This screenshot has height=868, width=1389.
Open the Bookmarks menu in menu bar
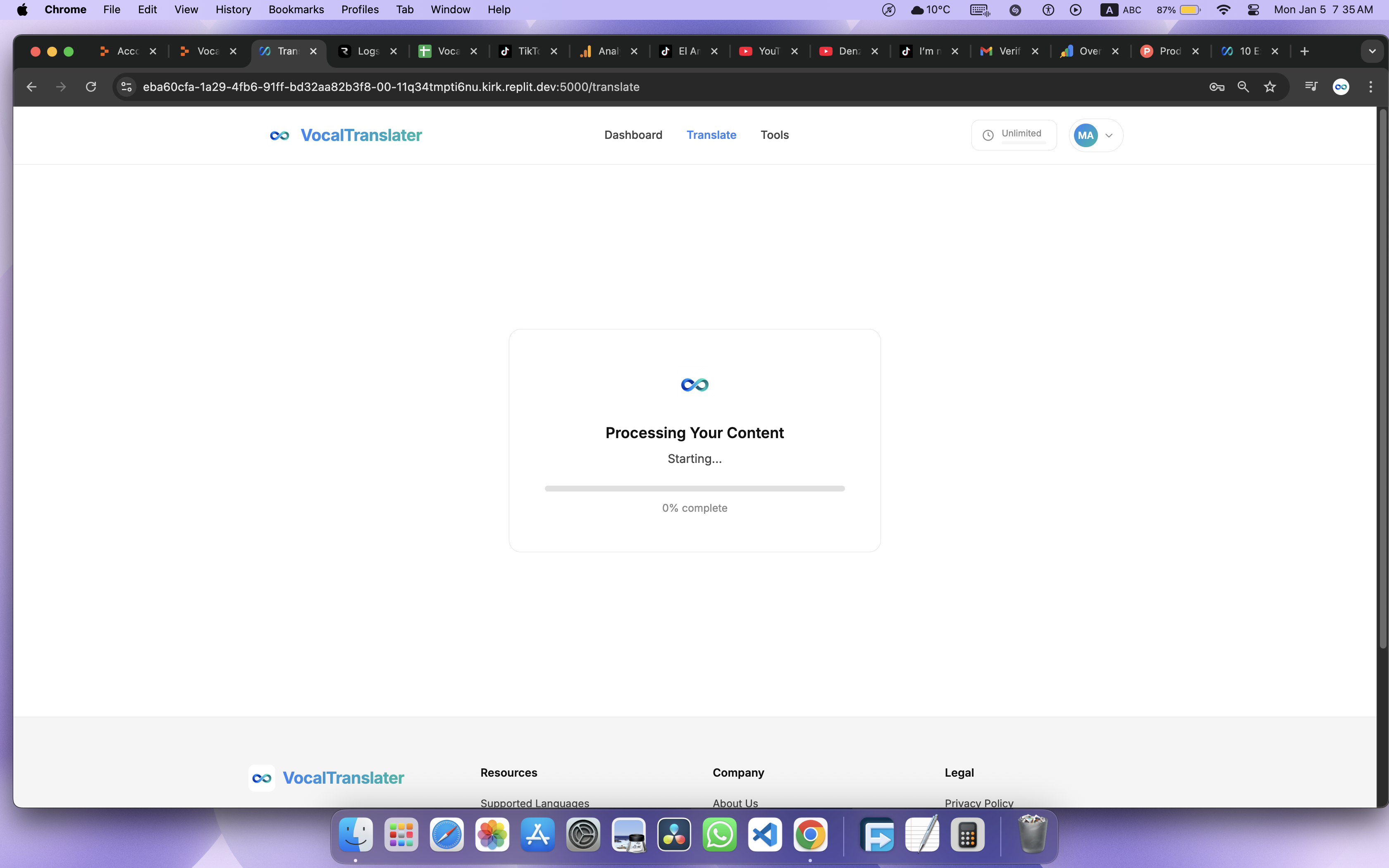(x=296, y=10)
